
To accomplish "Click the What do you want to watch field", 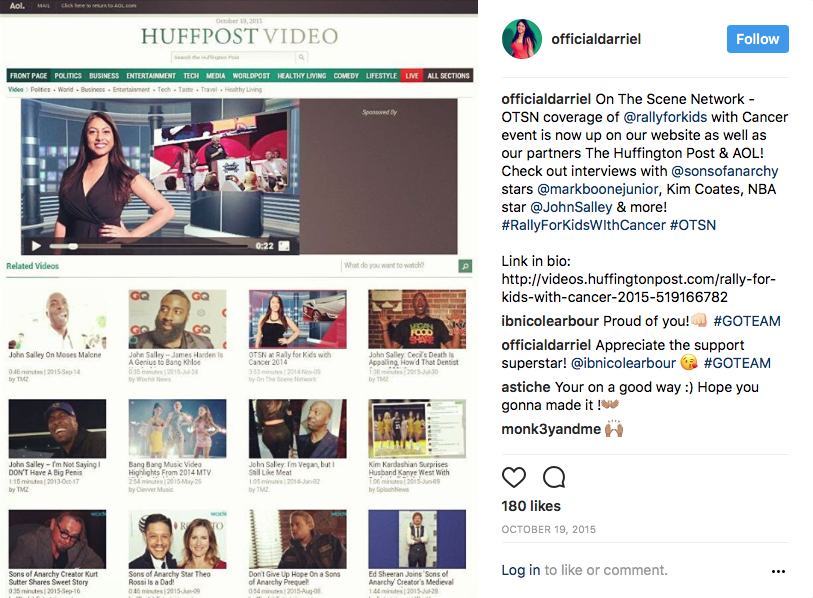I will (400, 266).
